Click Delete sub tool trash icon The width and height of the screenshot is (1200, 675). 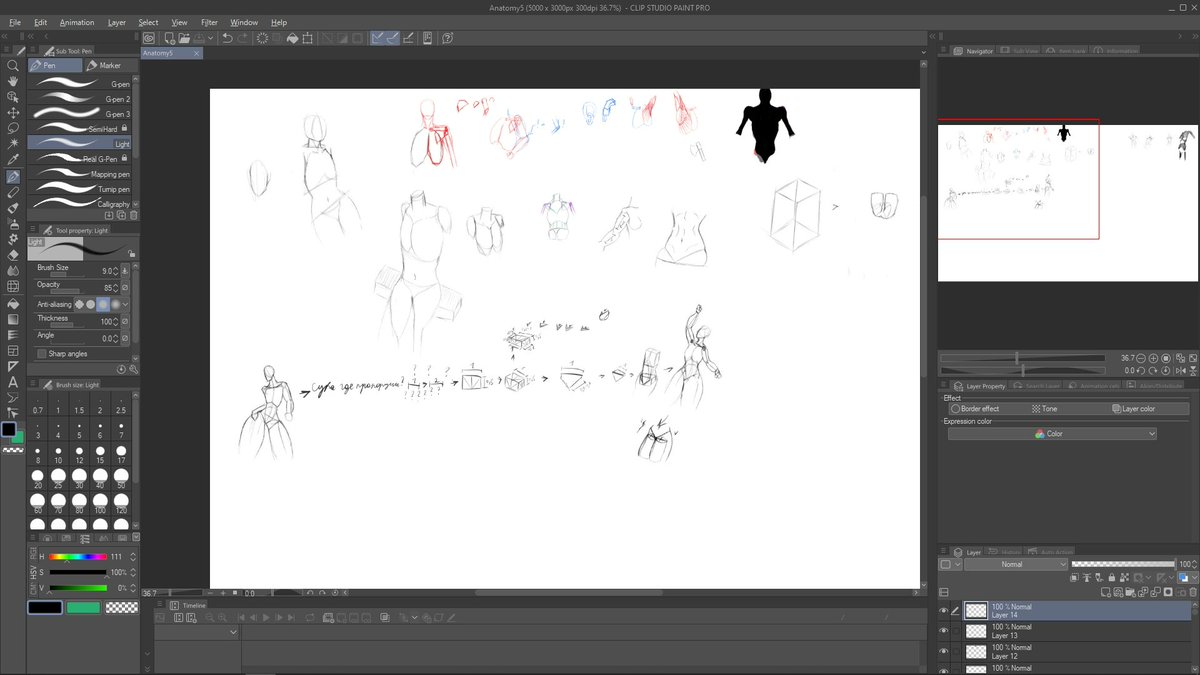coord(133,215)
